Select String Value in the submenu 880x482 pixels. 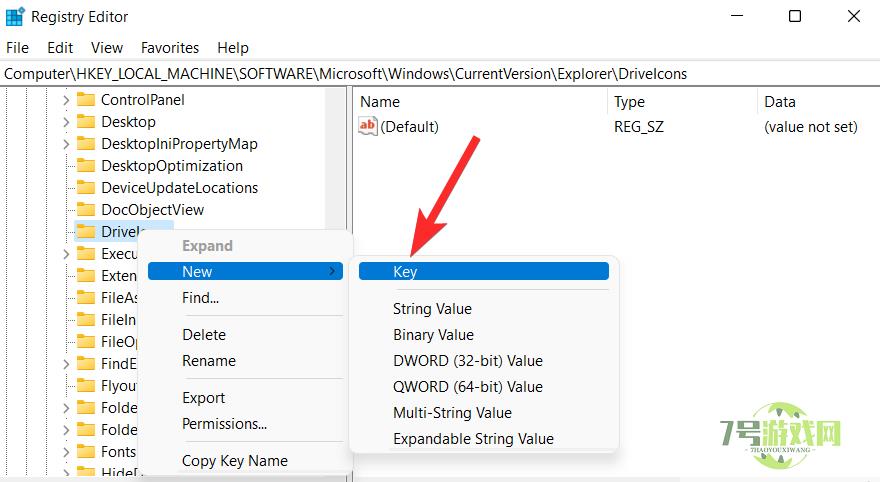click(484, 309)
